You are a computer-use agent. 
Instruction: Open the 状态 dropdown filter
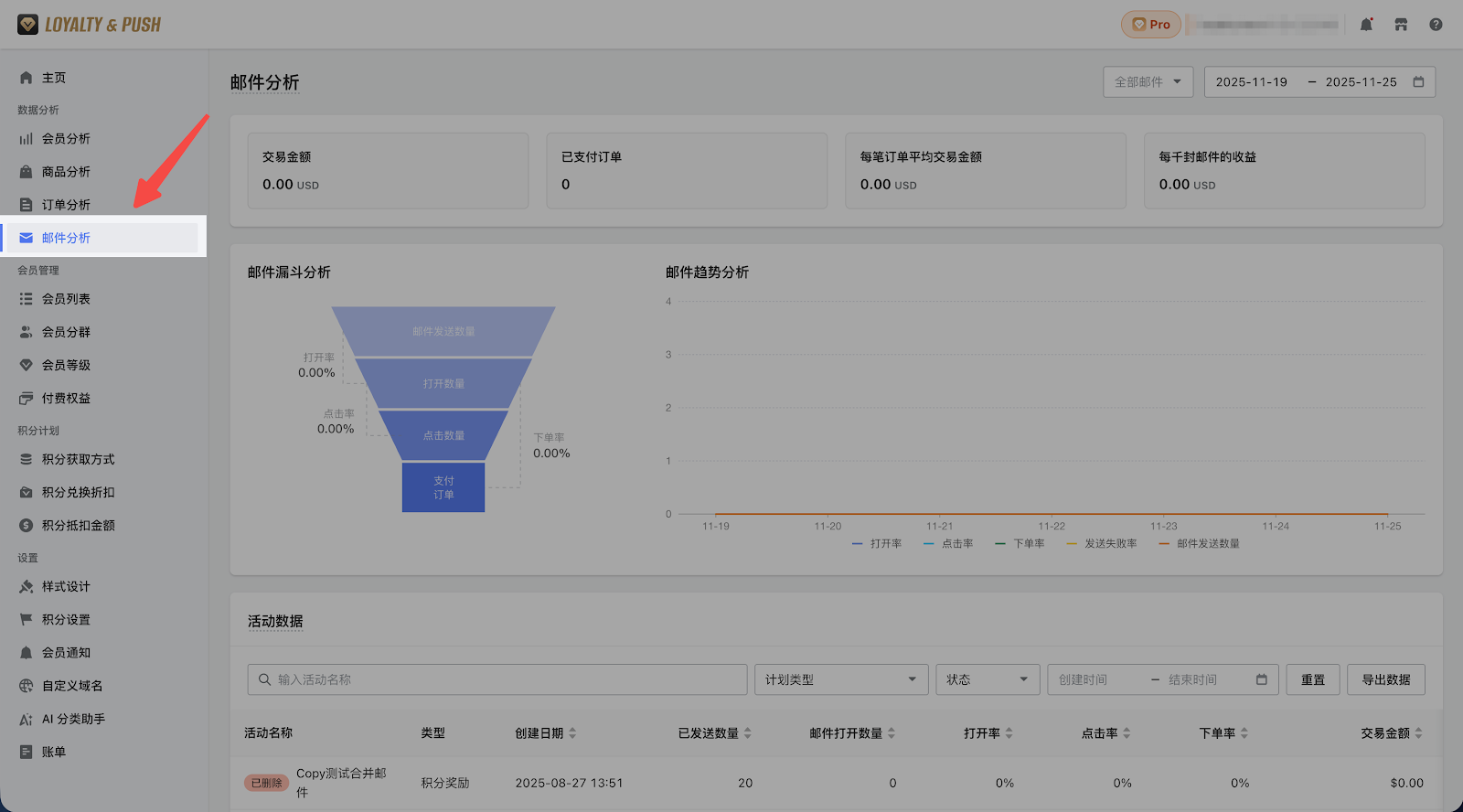987,679
